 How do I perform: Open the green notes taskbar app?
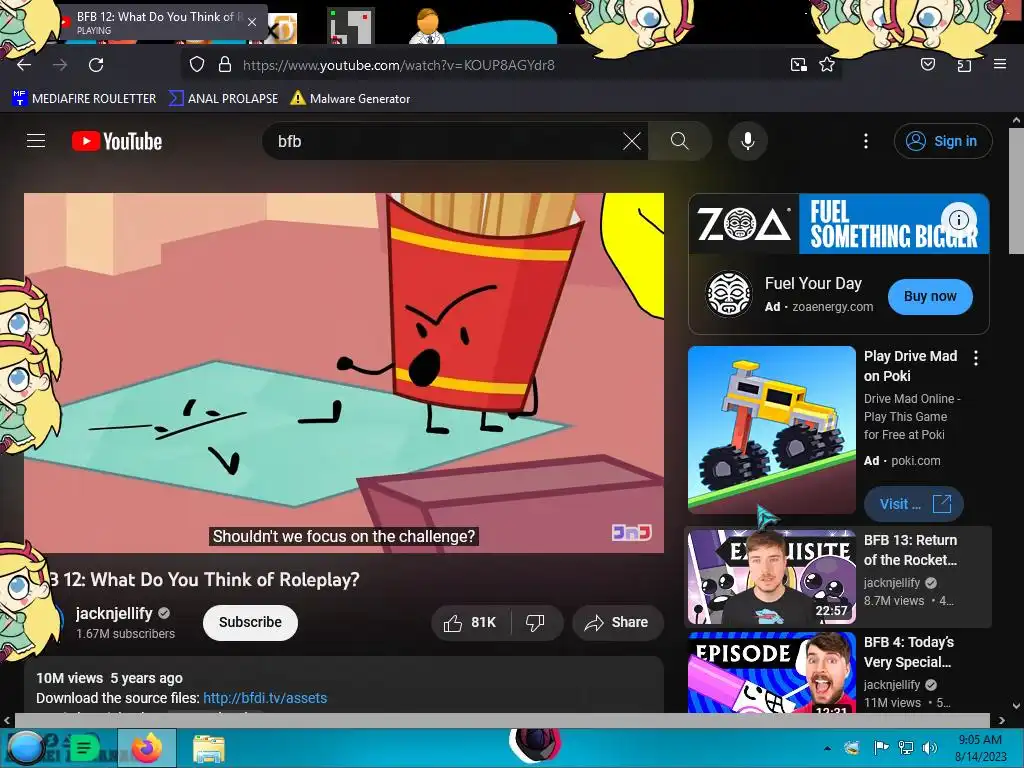(84, 748)
